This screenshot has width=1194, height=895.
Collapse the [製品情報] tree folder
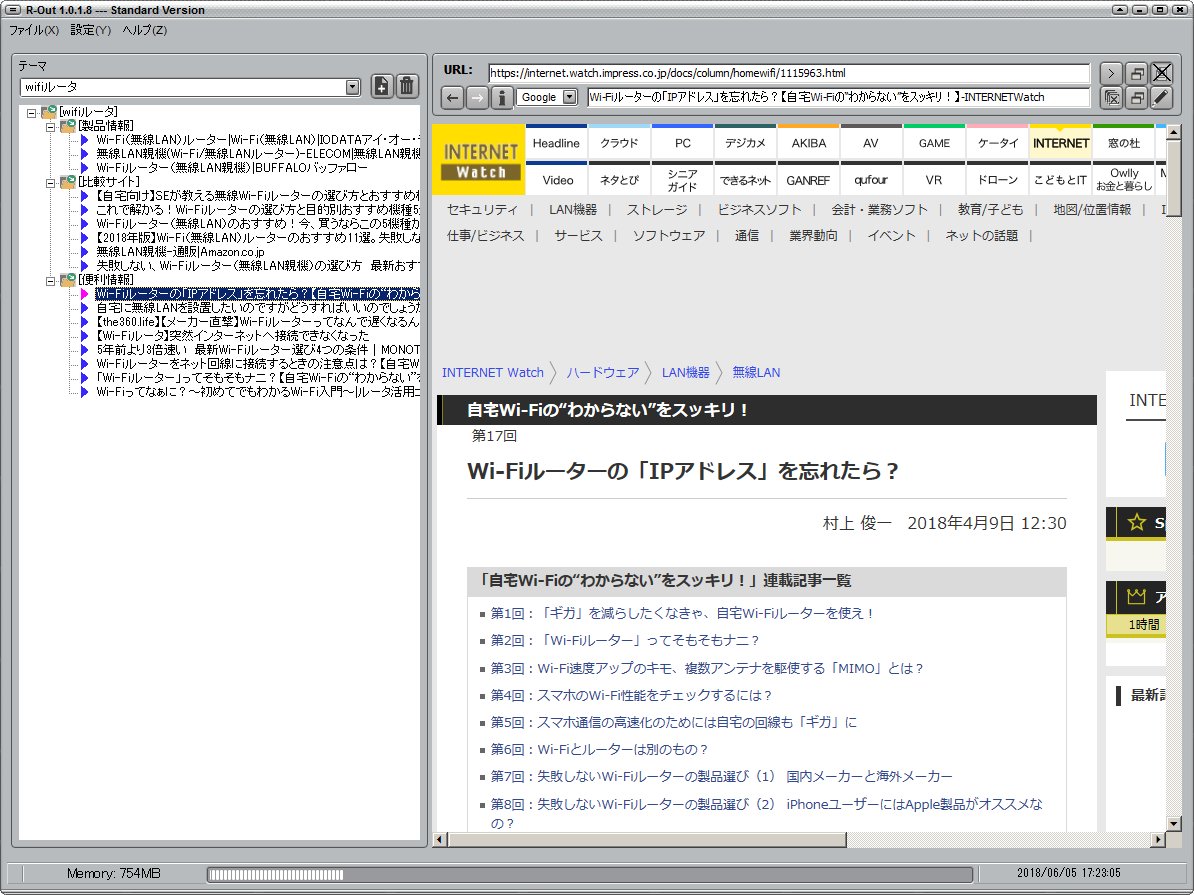(50, 126)
